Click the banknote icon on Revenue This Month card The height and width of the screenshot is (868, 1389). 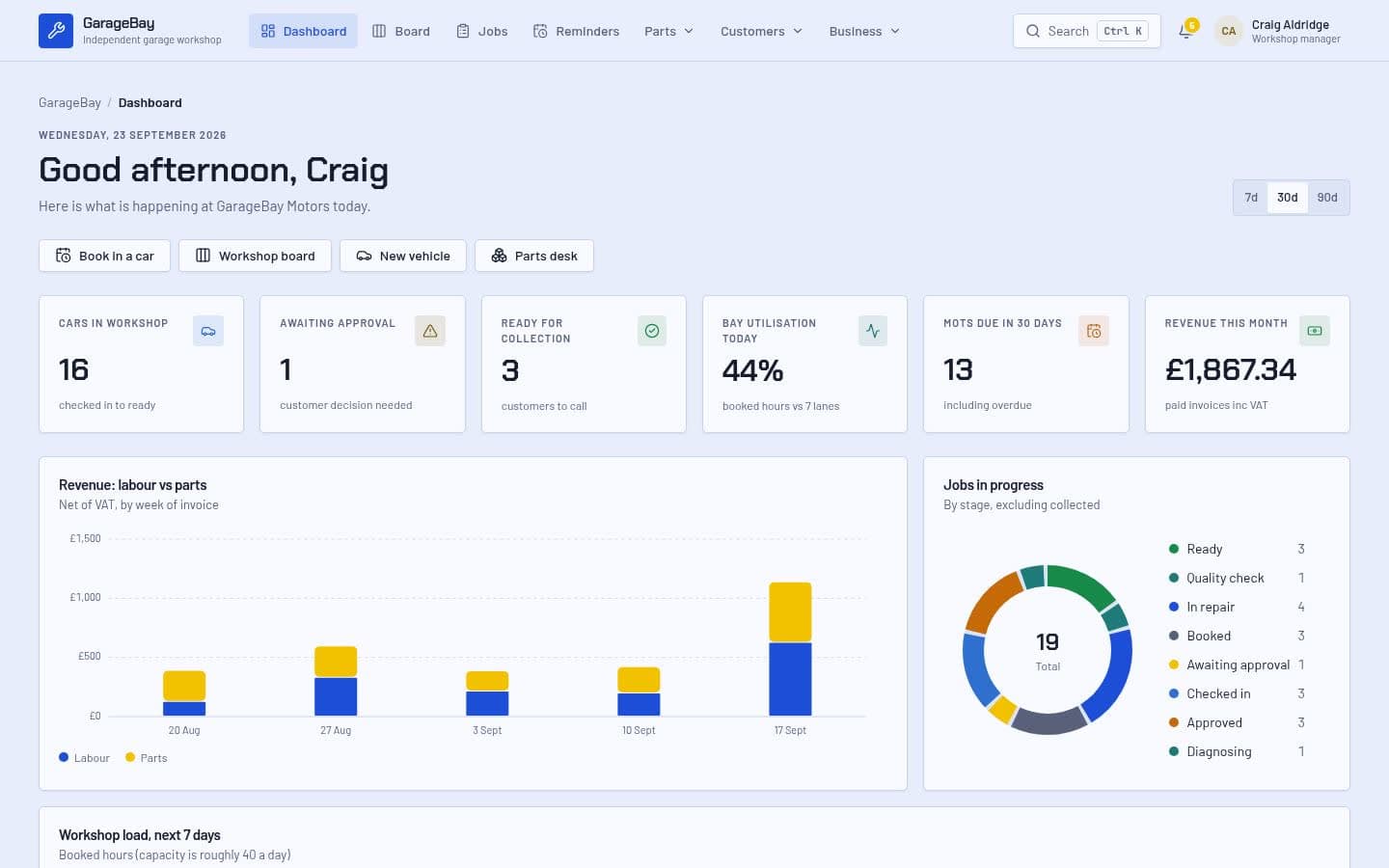pos(1315,331)
